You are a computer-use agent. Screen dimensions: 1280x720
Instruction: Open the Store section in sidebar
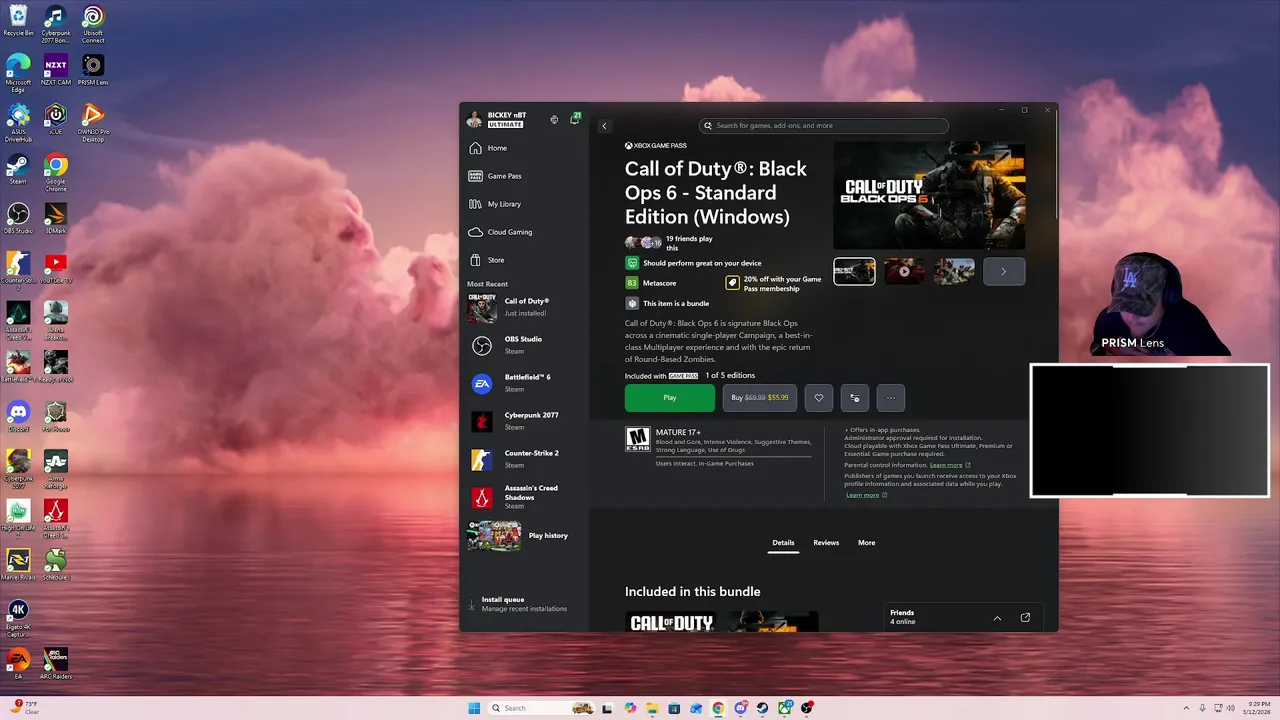(524, 260)
